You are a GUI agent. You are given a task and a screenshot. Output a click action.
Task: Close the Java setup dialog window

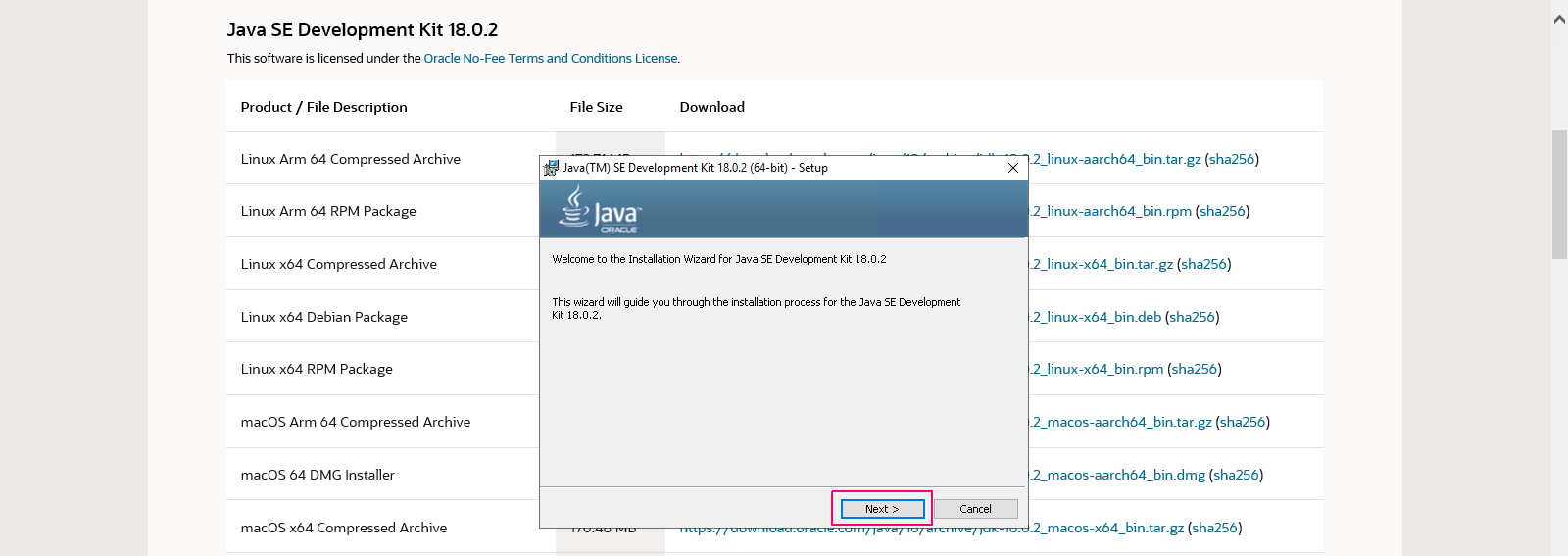coord(1013,168)
